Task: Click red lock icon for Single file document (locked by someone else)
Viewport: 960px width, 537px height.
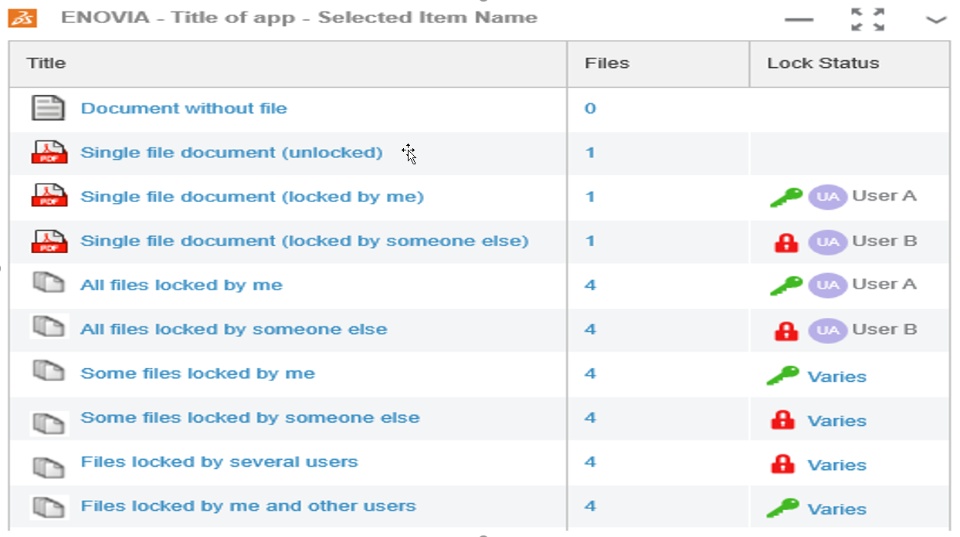Action: point(786,242)
